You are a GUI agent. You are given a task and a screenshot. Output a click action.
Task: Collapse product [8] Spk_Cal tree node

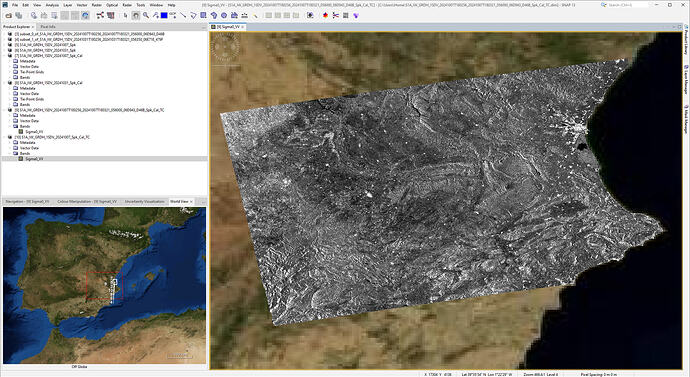(5, 83)
